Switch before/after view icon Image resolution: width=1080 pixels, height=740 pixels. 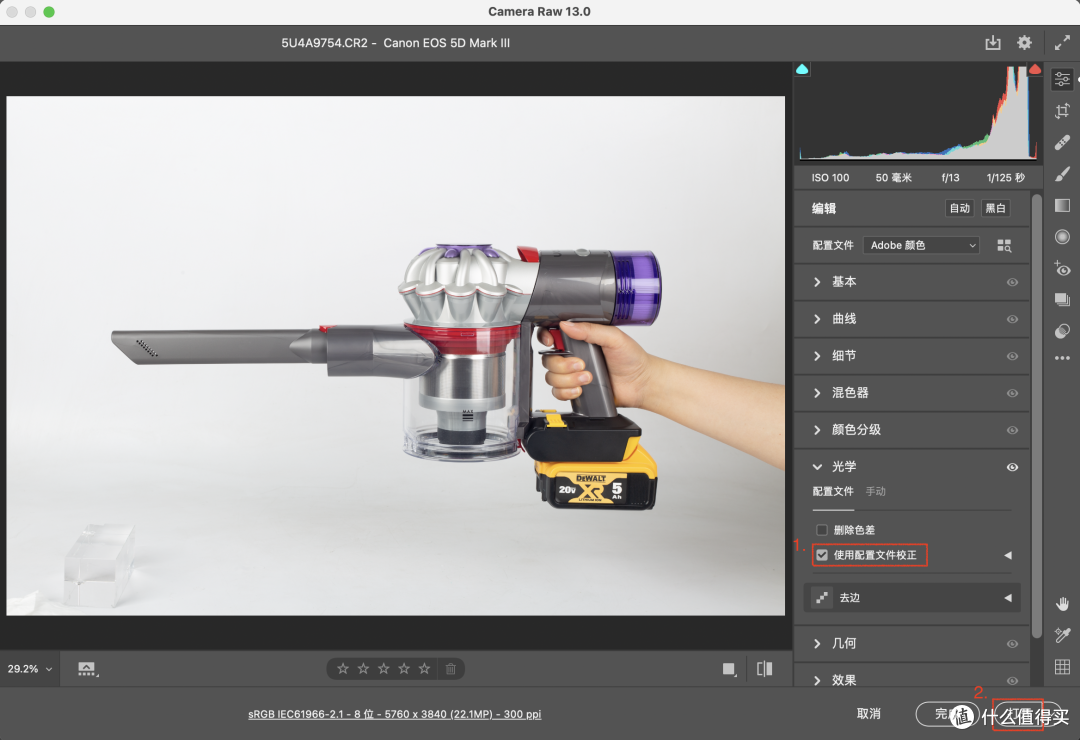tap(765, 668)
